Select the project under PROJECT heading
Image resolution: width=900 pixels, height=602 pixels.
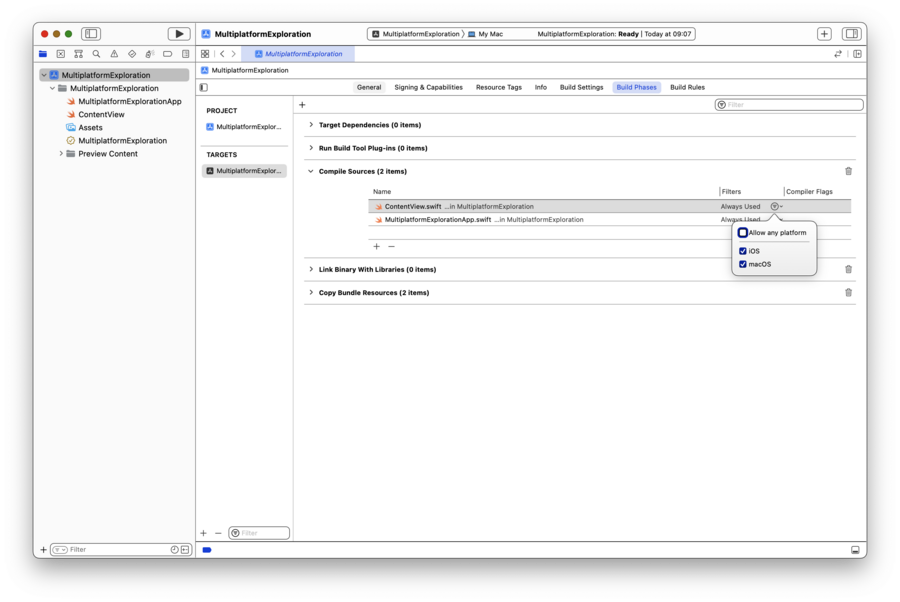point(244,127)
